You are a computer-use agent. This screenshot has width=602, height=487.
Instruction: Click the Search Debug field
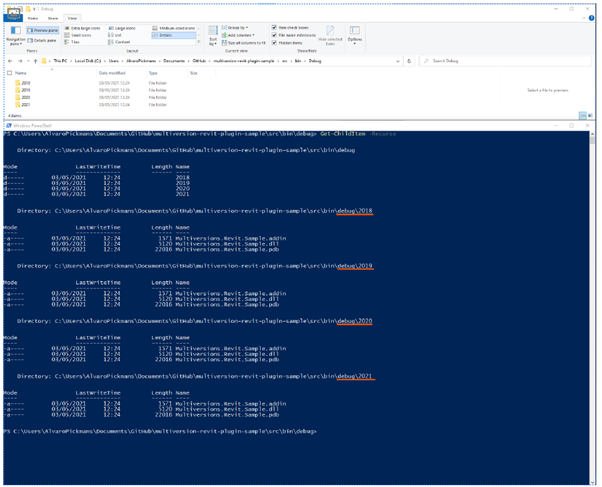(505, 61)
